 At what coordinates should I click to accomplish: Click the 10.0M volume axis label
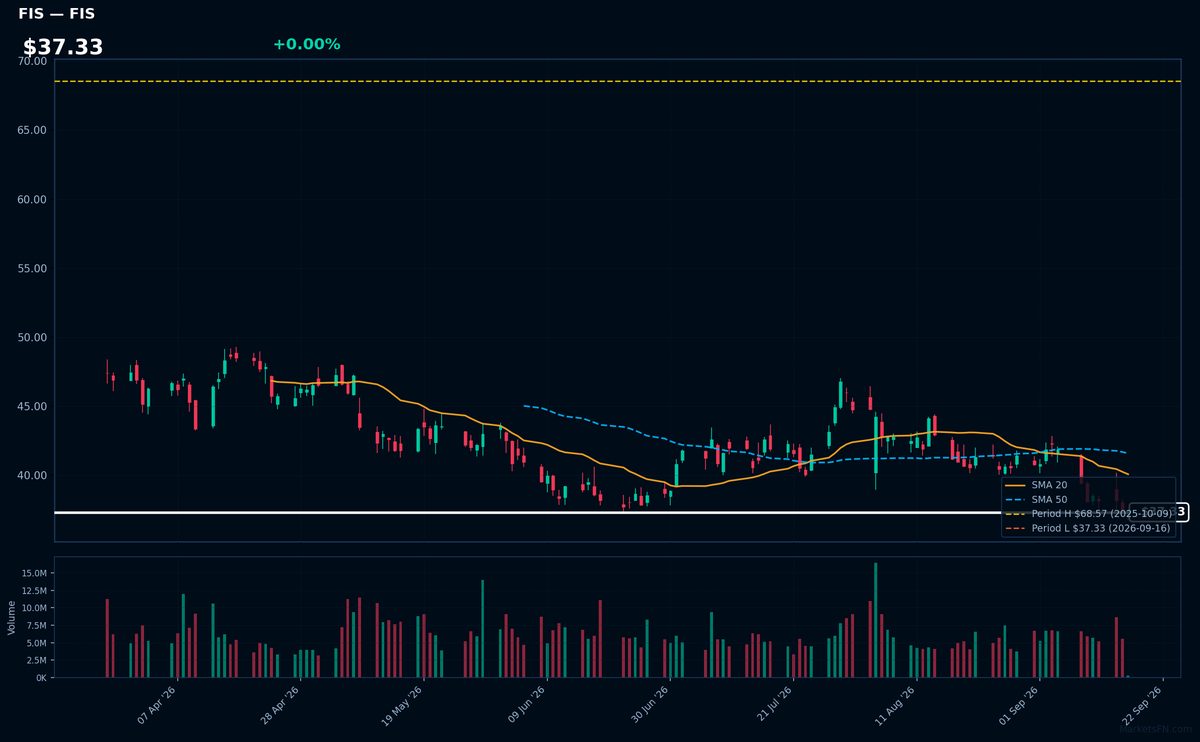(33, 608)
